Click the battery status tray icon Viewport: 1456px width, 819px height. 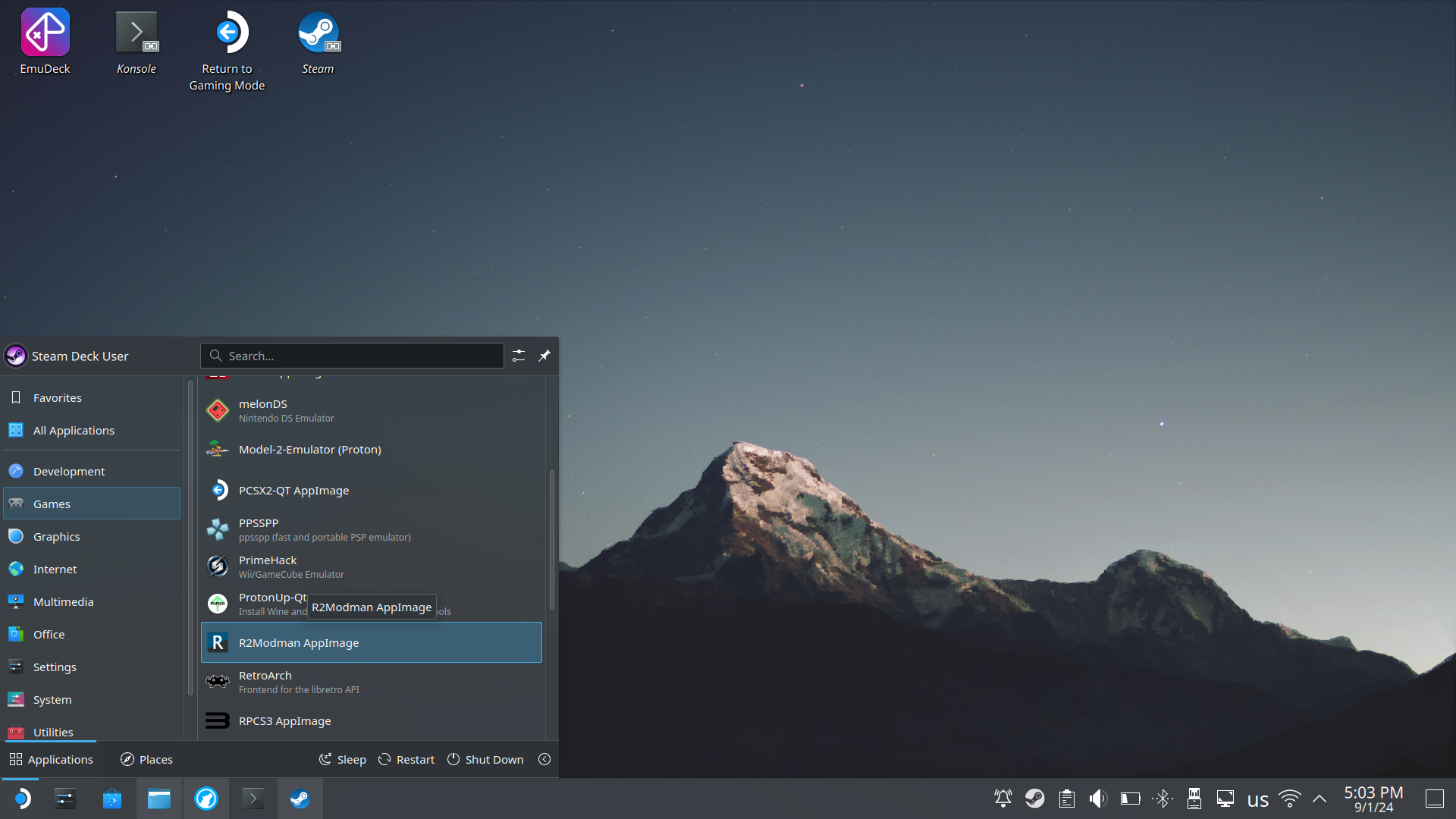click(x=1131, y=799)
